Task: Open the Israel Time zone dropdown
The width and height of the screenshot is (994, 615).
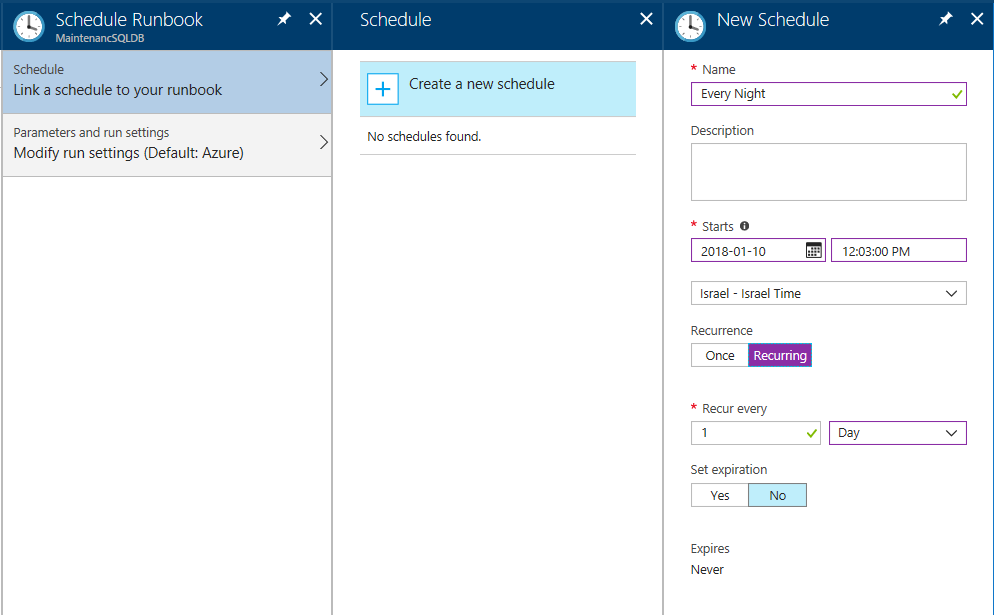Action: (829, 293)
